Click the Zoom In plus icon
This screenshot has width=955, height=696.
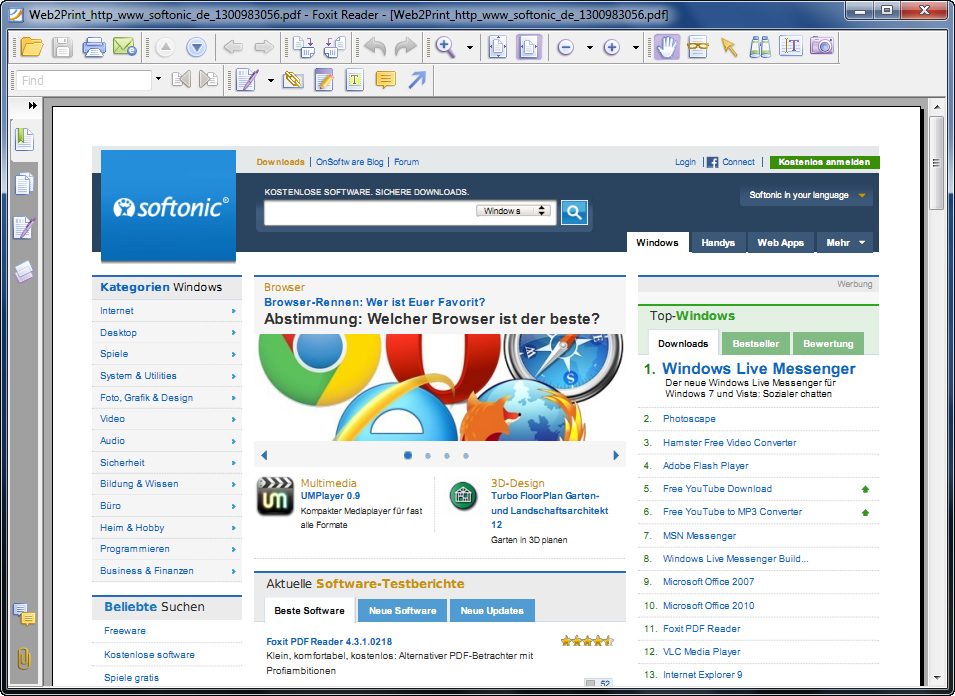coord(611,47)
